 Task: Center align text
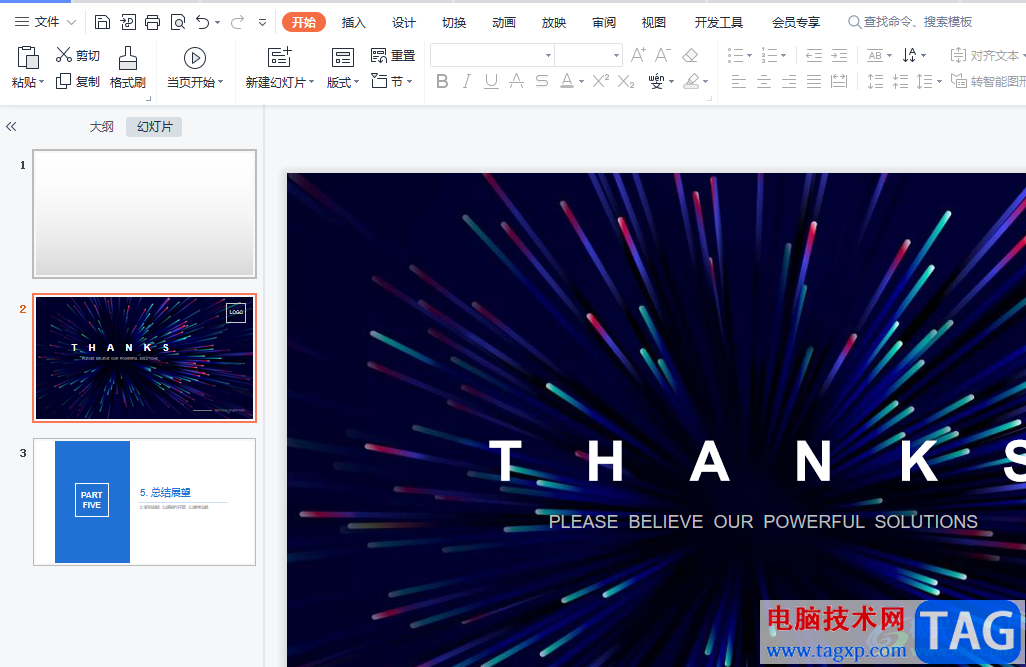point(764,82)
